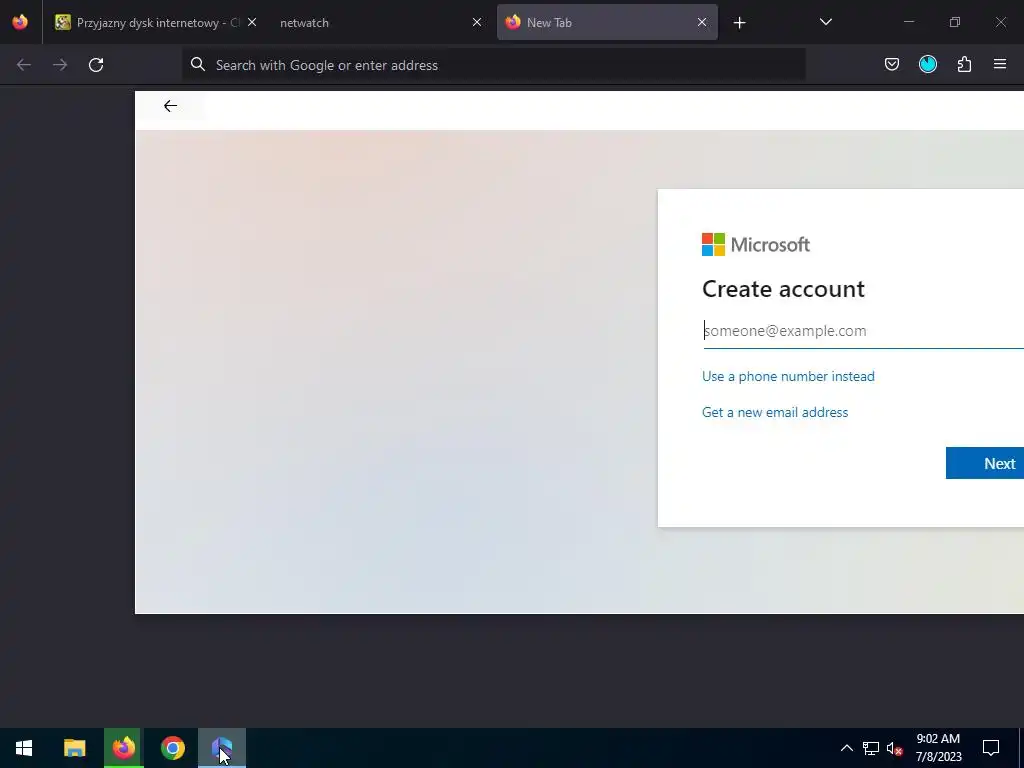Screen dimensions: 1024x768
Task: Expand the list all tabs chevron
Action: (825, 22)
